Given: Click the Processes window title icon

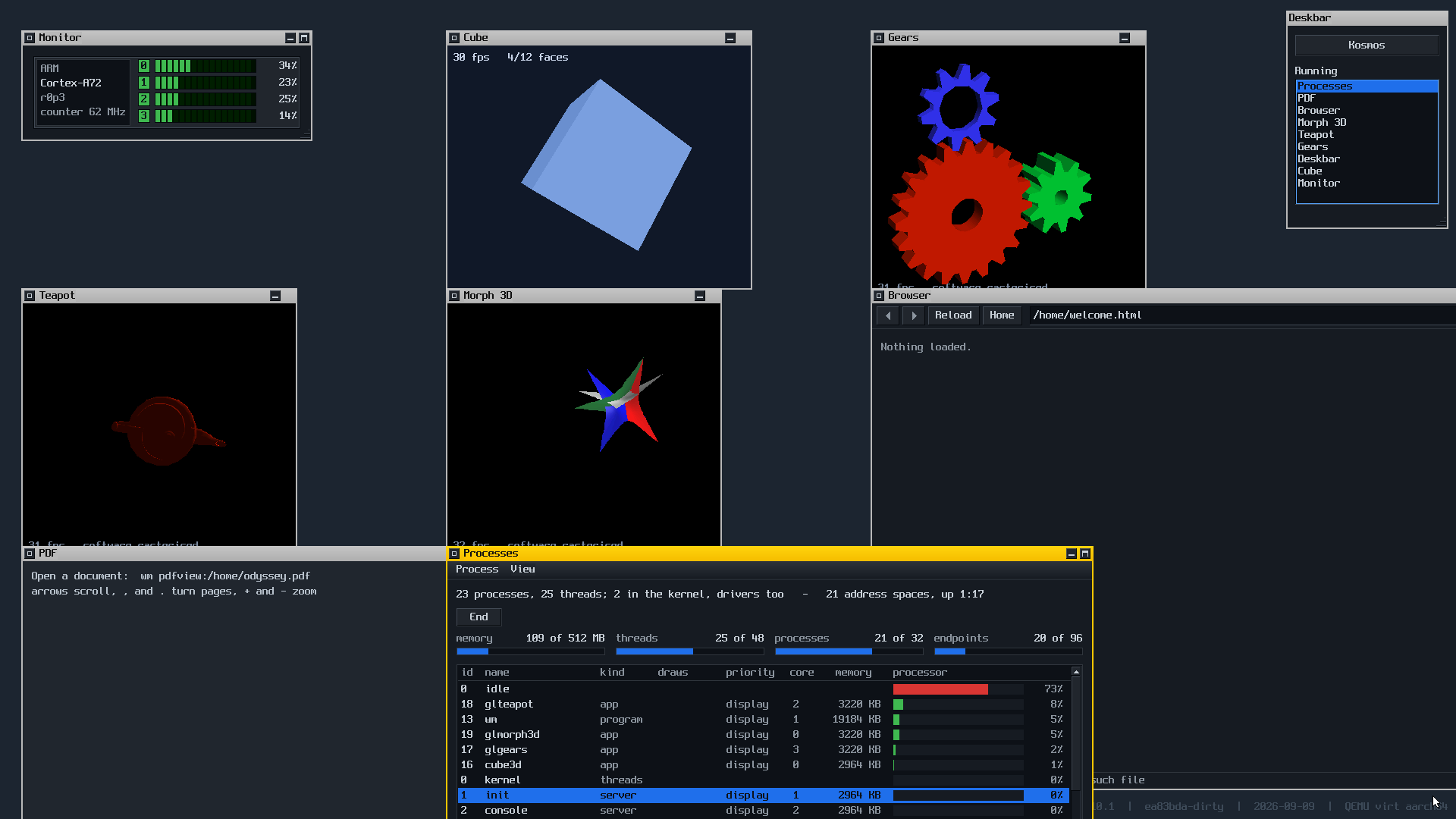Looking at the screenshot, I should click(x=454, y=554).
